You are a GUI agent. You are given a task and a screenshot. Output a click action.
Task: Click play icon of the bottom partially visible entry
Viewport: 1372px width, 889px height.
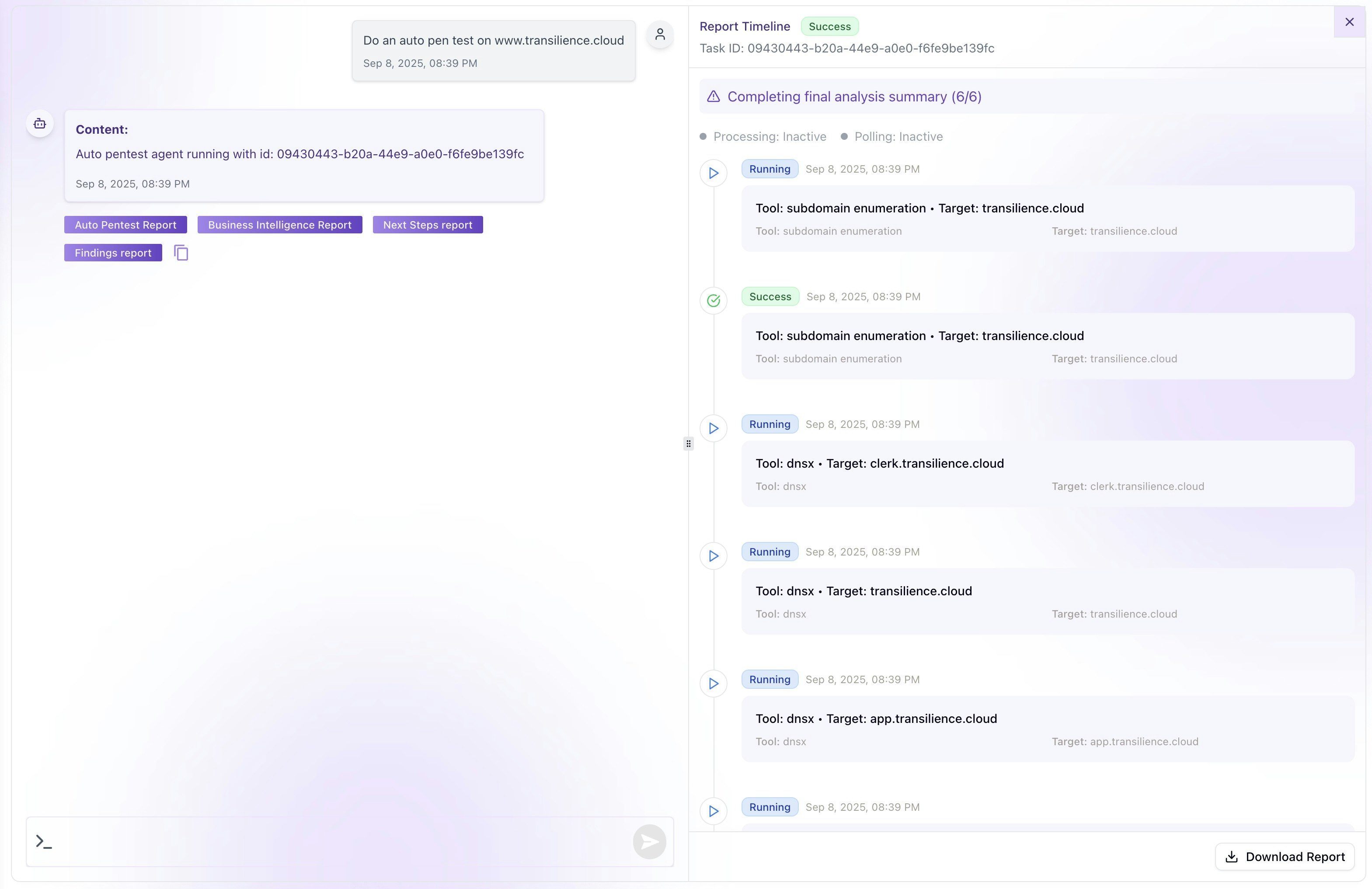(x=714, y=811)
